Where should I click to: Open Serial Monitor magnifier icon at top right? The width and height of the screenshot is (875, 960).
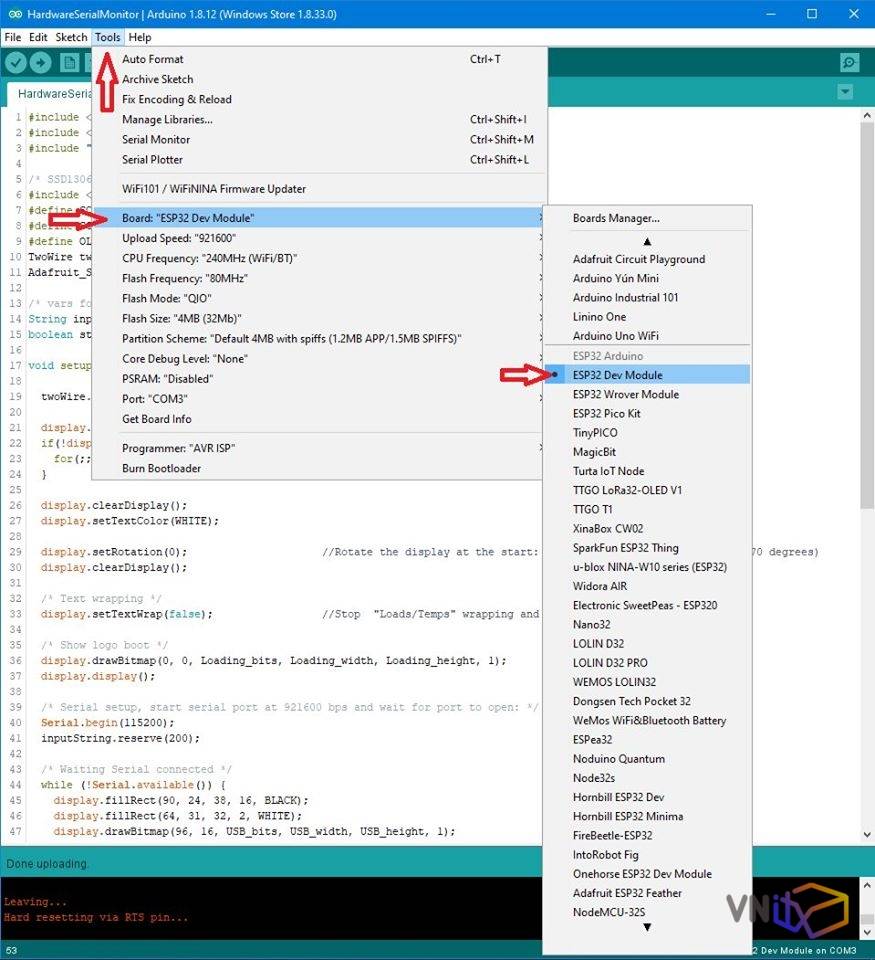[849, 63]
